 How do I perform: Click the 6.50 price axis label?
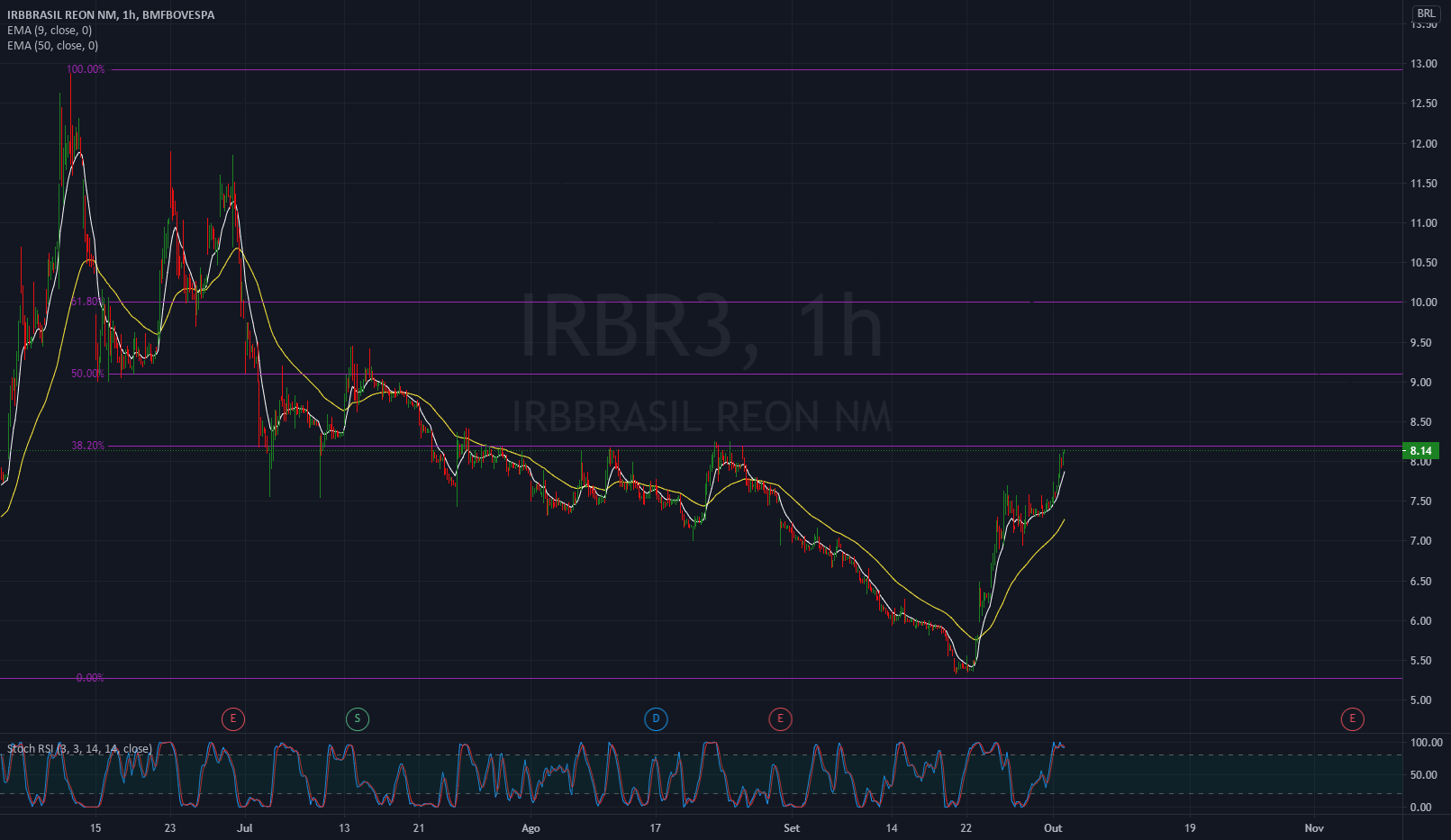(x=1421, y=582)
